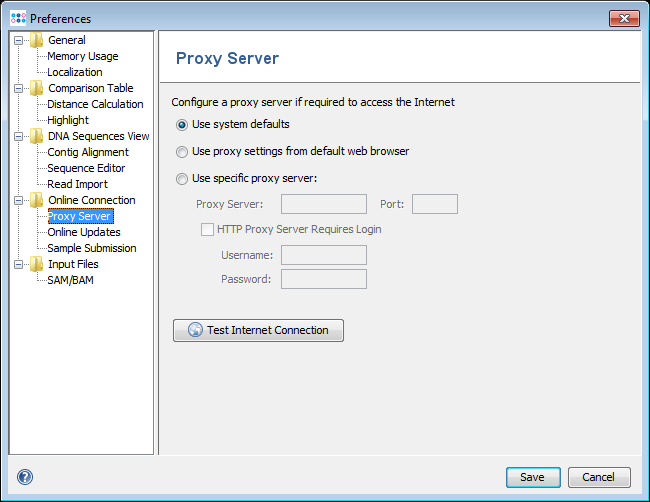The width and height of the screenshot is (650, 502).
Task: Select the Use system defaults option
Action: pyautogui.click(x=182, y=125)
